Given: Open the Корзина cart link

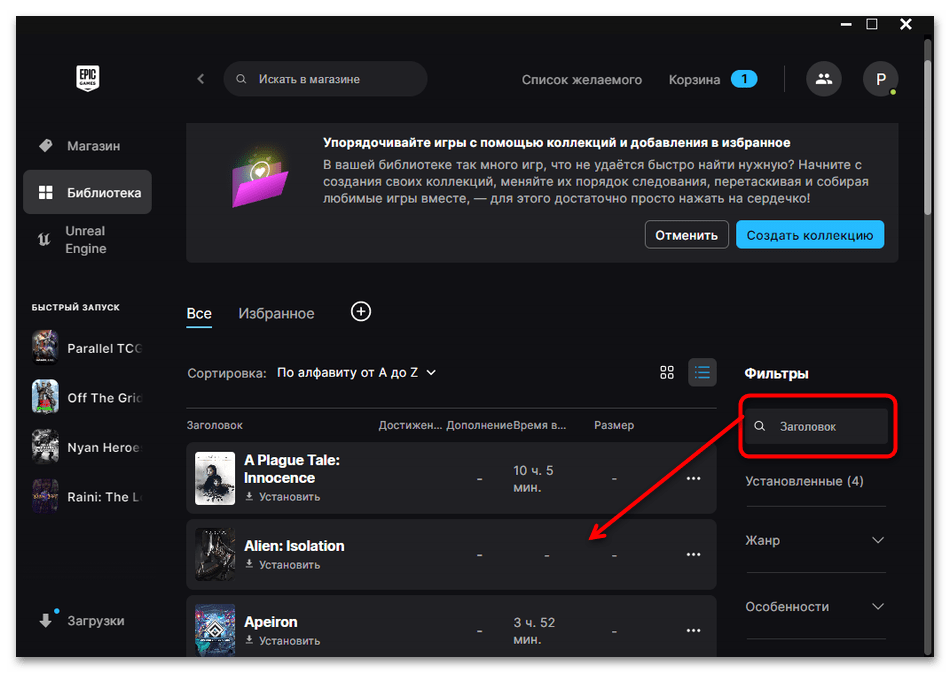Looking at the screenshot, I should click(x=694, y=79).
